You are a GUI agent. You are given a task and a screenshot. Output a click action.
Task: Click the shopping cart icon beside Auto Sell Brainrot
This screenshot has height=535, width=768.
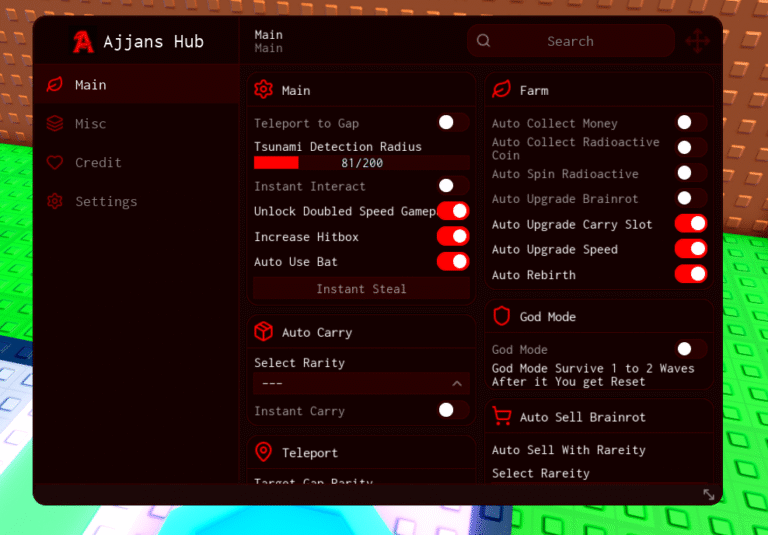pyautogui.click(x=502, y=416)
